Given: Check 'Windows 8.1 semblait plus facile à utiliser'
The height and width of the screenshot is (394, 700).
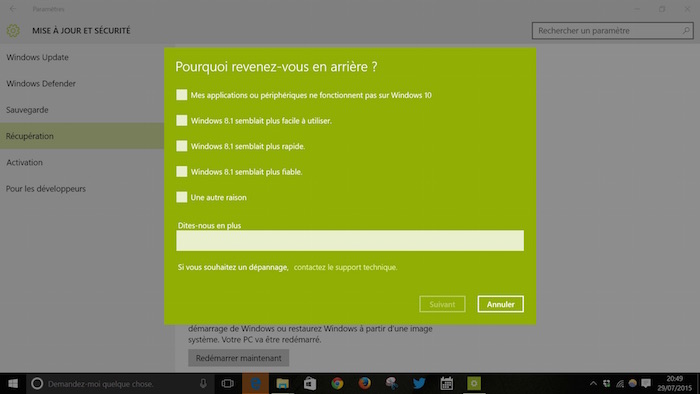Looking at the screenshot, I should pos(182,120).
